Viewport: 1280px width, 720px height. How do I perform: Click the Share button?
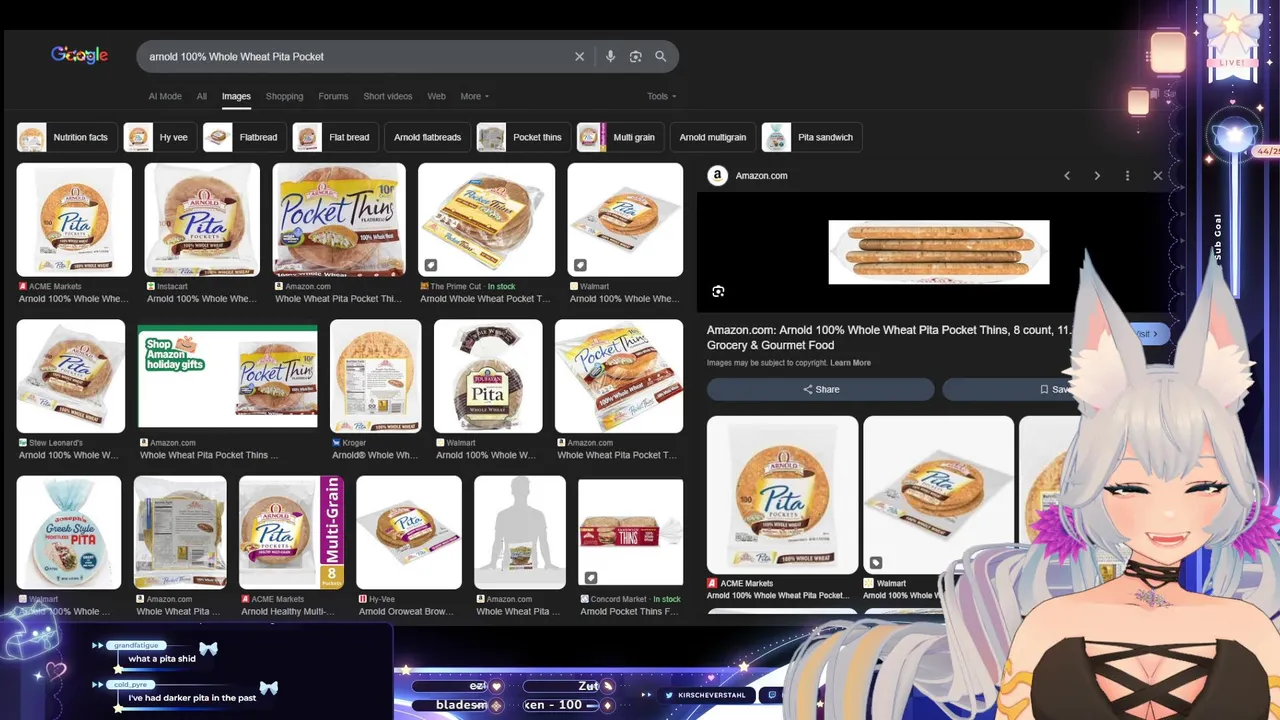tap(820, 389)
